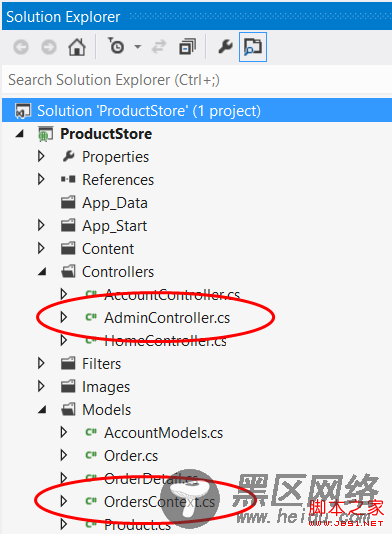This screenshot has width=392, height=534.
Task: Open Properties via wrench toolbar icon
Action: [x=225, y=47]
